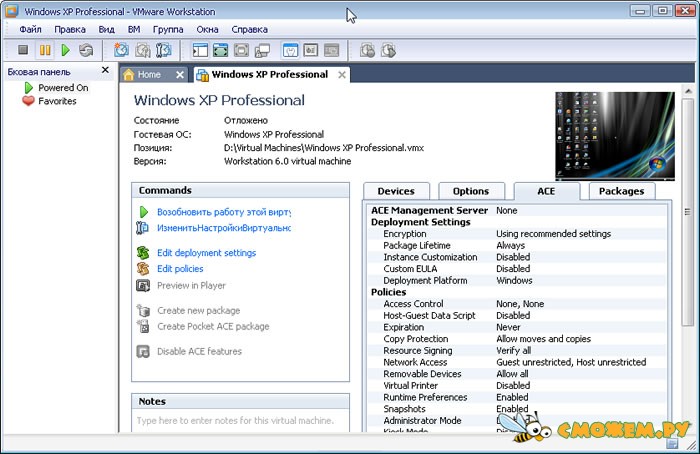Click the Encryption row in ACE list
The width and height of the screenshot is (700, 454).
(517, 234)
